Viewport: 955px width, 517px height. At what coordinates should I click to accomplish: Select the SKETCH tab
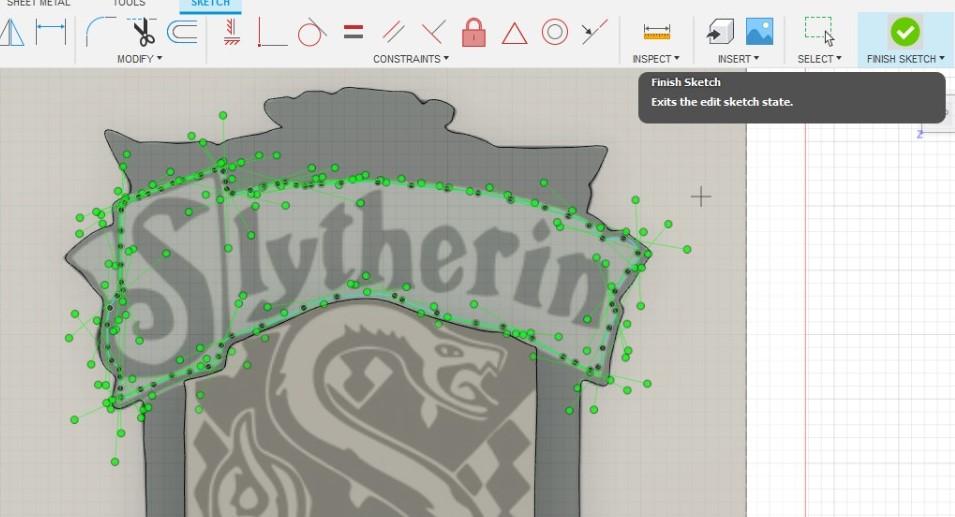click(210, 4)
